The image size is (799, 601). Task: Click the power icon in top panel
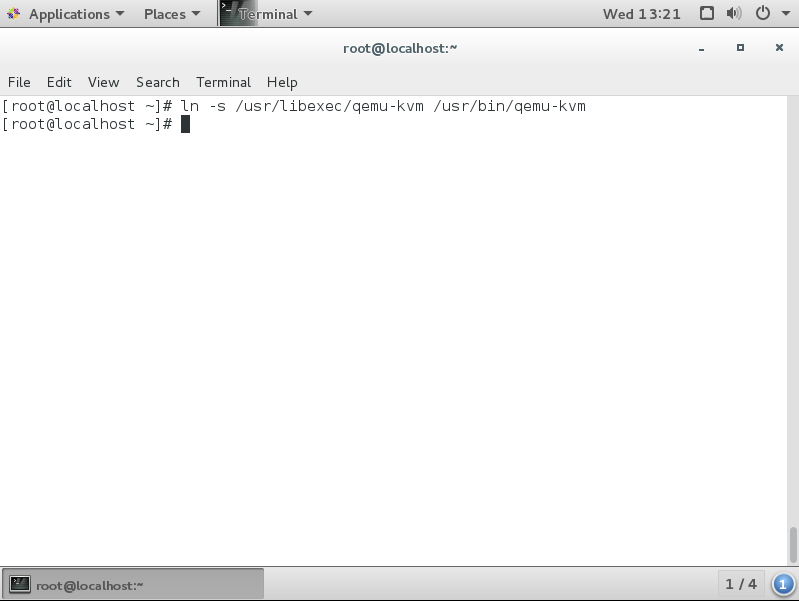tap(763, 14)
